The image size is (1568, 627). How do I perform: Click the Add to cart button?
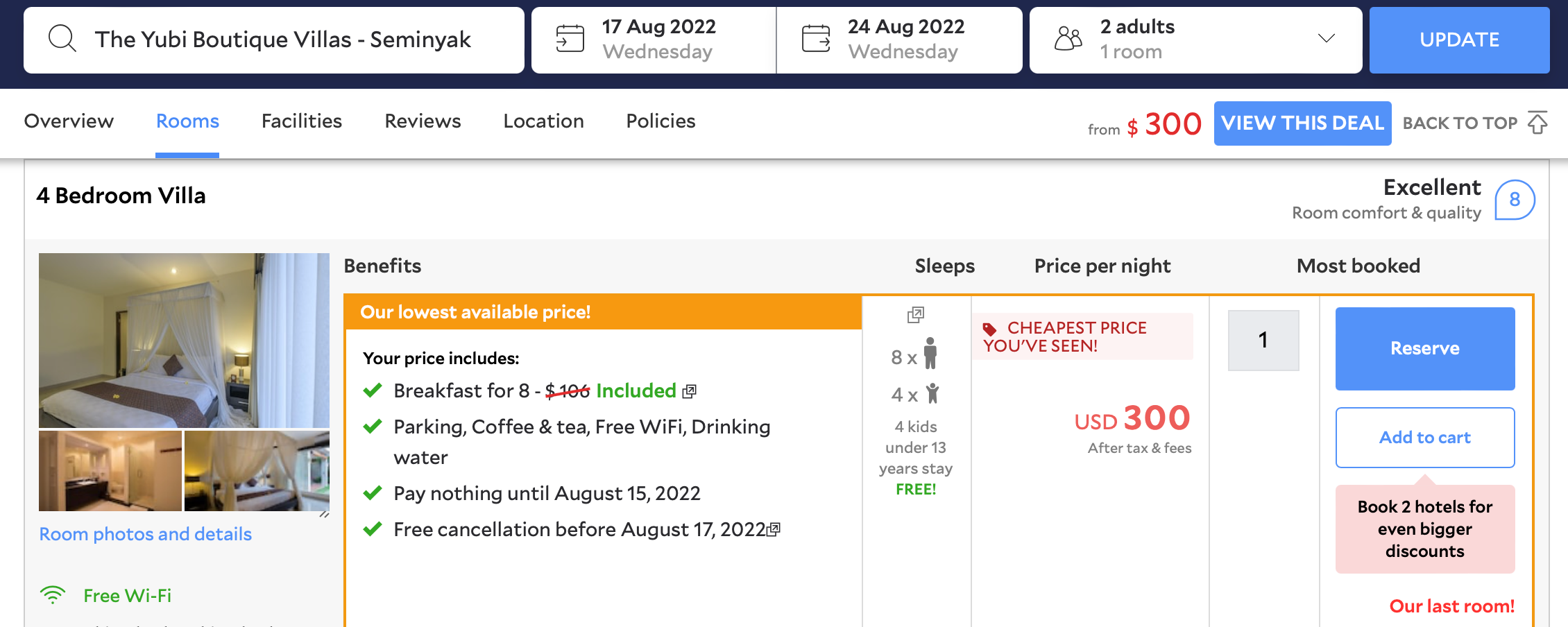pyautogui.click(x=1425, y=438)
